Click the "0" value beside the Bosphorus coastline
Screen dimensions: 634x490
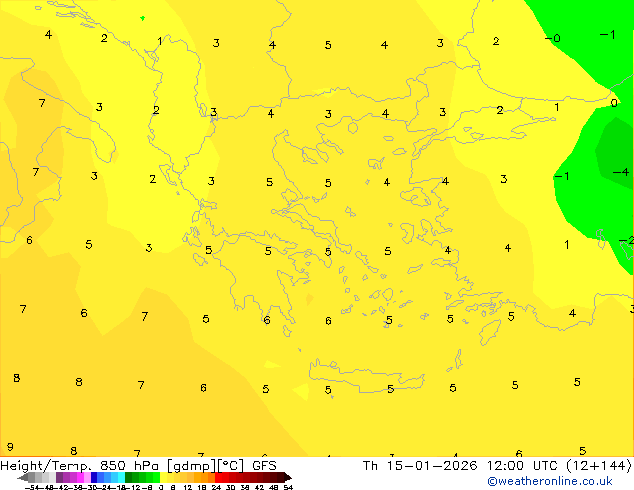[614, 103]
